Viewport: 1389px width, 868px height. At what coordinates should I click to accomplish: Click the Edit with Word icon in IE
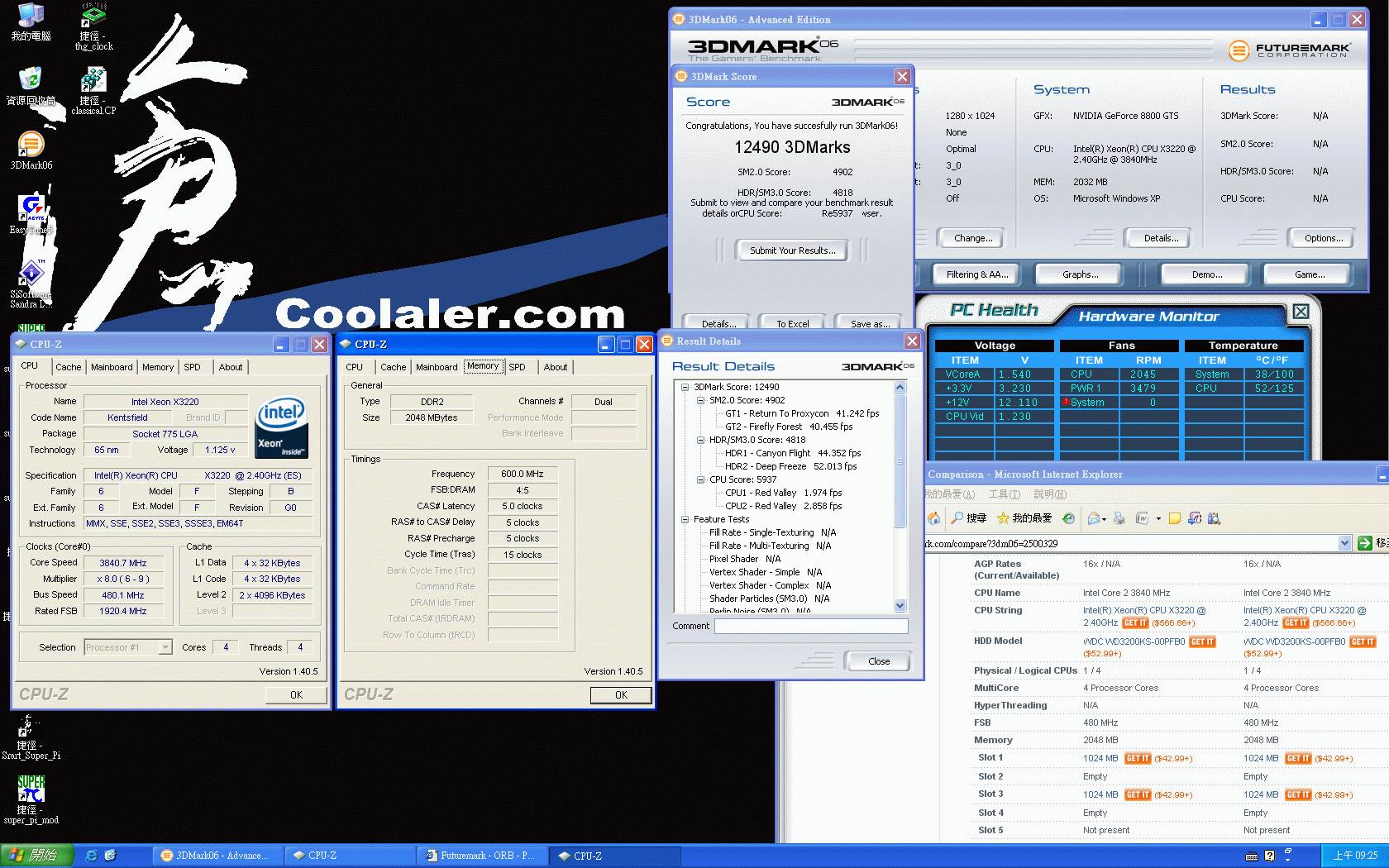click(x=1143, y=519)
